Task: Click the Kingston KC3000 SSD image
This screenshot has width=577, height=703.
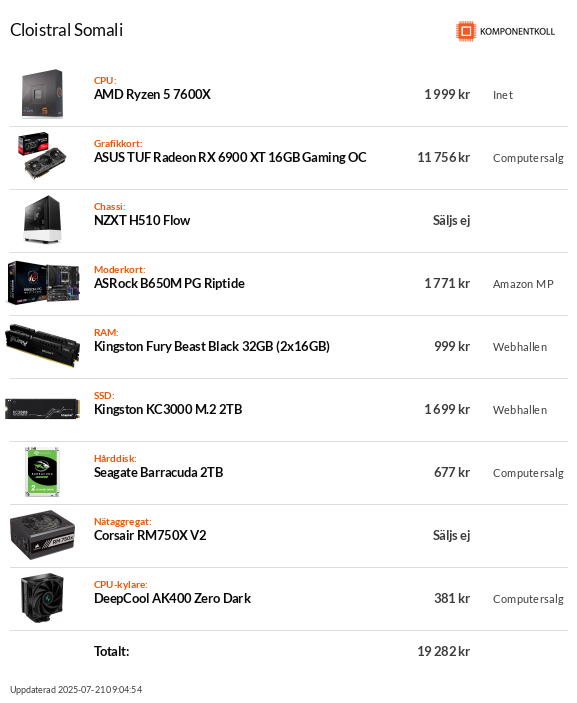Action: 43,409
